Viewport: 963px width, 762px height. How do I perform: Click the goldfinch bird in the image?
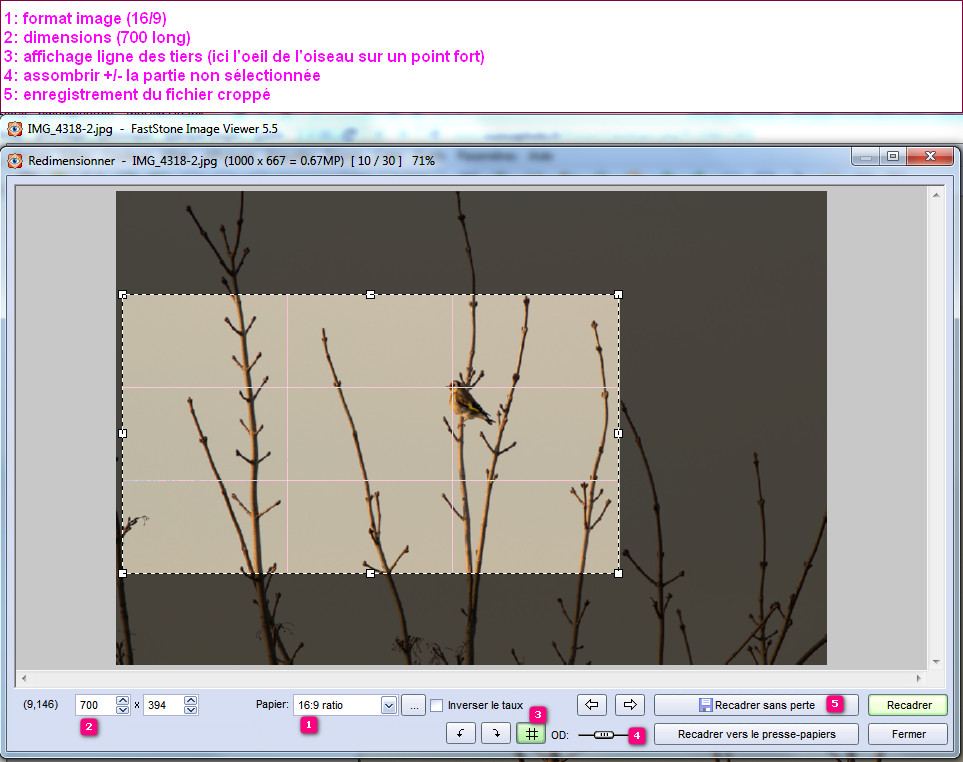[469, 403]
